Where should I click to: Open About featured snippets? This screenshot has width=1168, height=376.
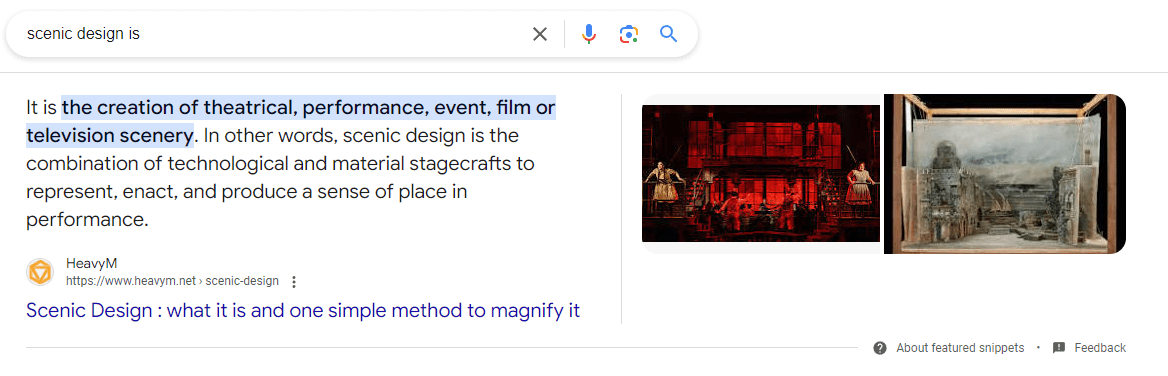coord(960,348)
